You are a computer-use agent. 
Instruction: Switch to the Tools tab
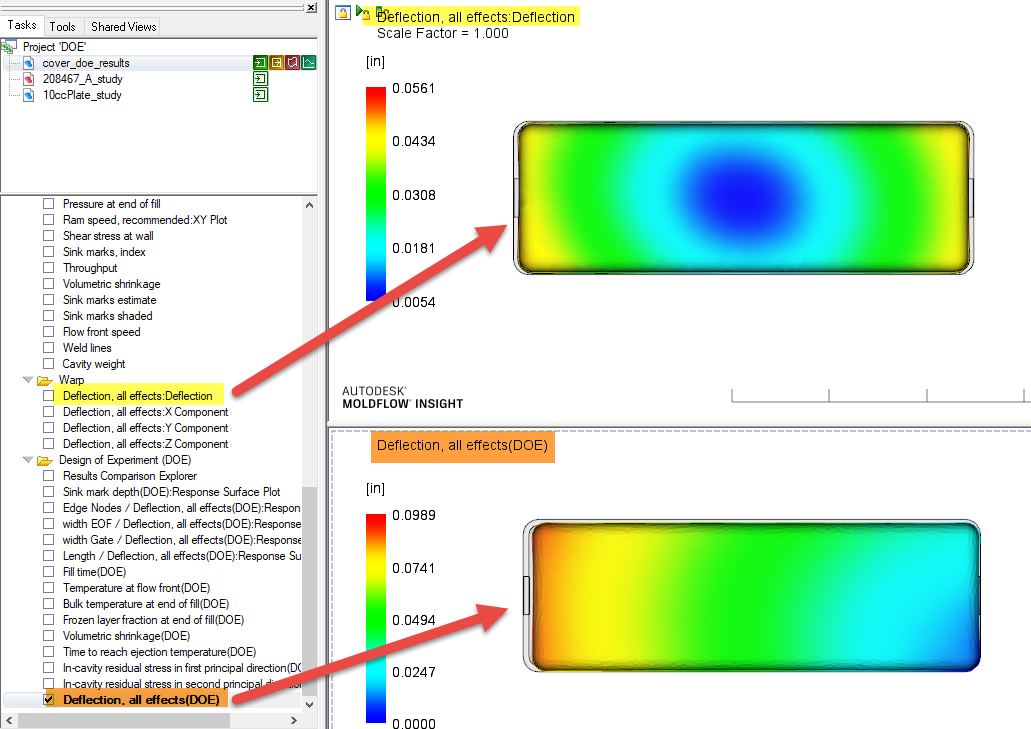[63, 26]
